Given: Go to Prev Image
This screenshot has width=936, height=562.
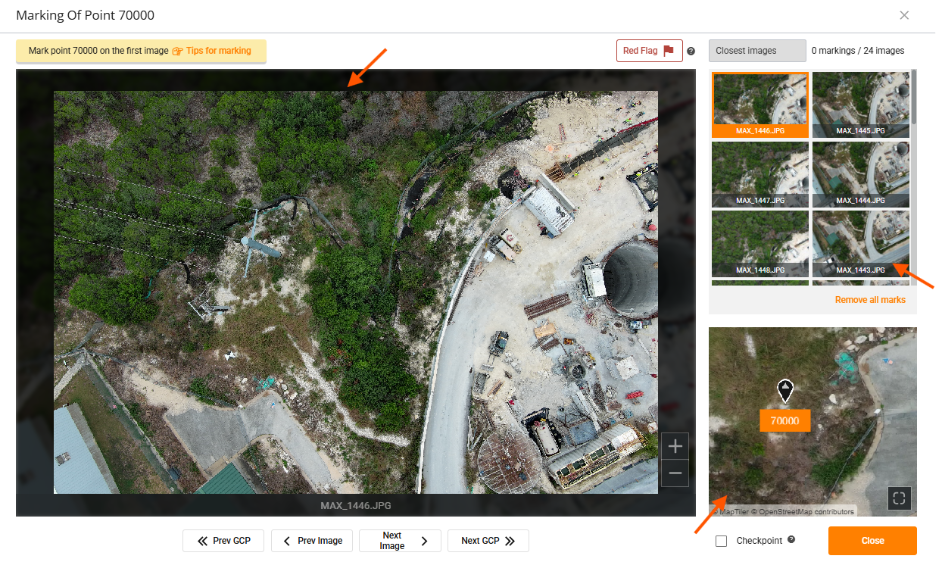Looking at the screenshot, I should tap(312, 541).
